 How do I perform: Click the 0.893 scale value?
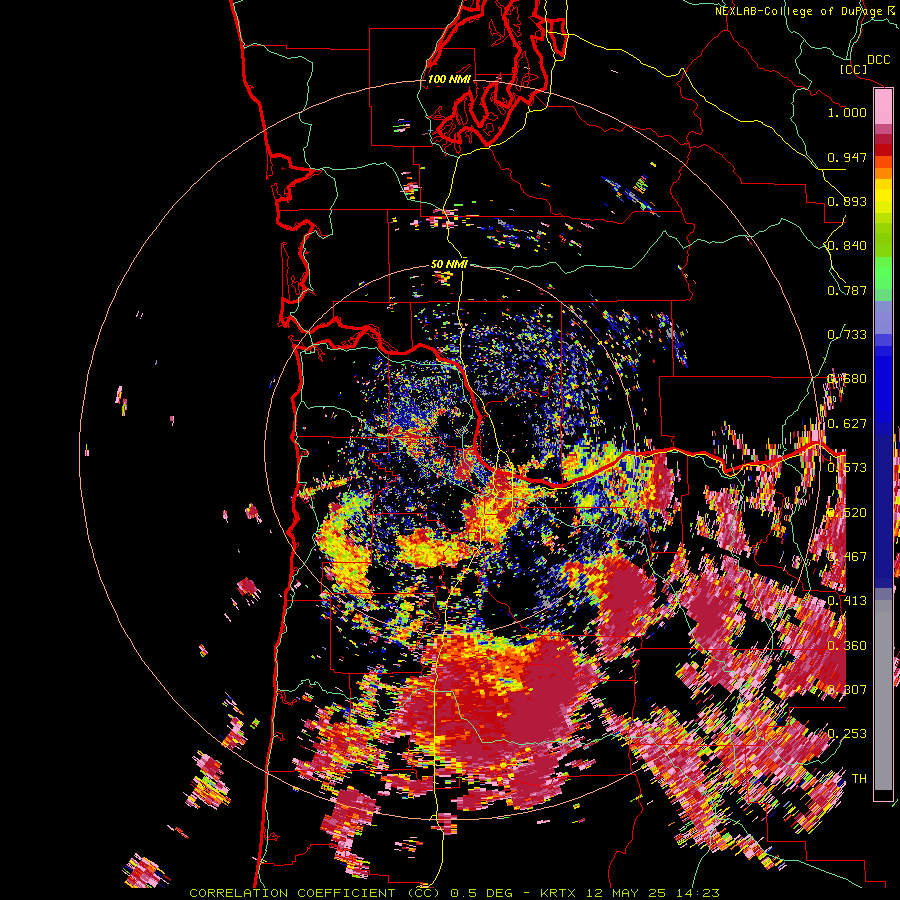coord(847,201)
